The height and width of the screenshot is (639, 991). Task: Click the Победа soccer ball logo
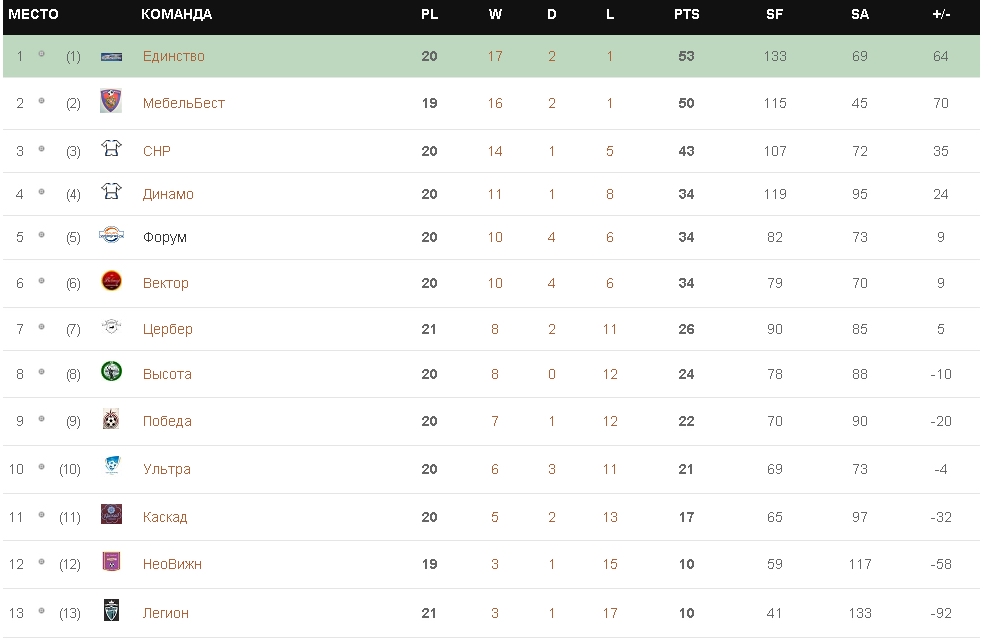click(x=111, y=420)
